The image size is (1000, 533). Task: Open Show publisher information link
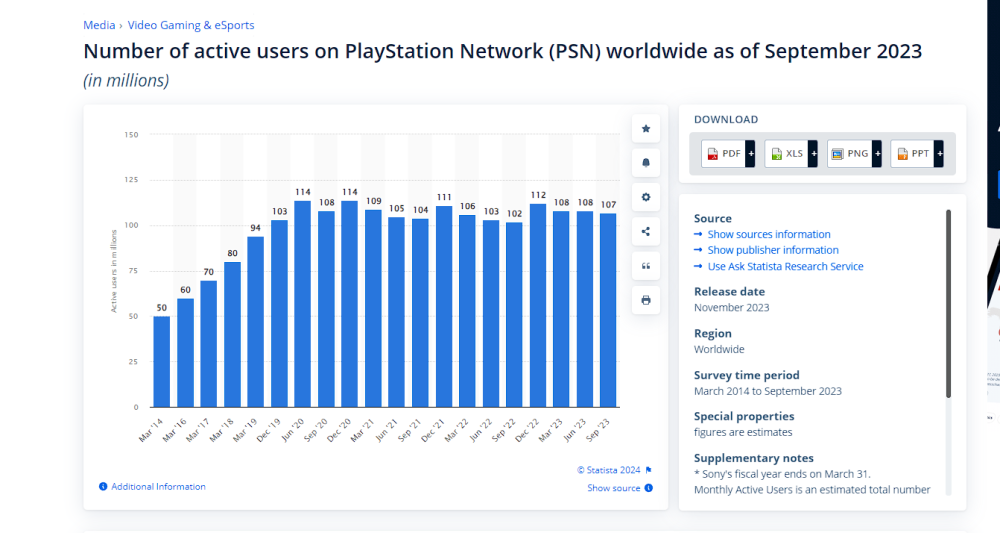[773, 250]
